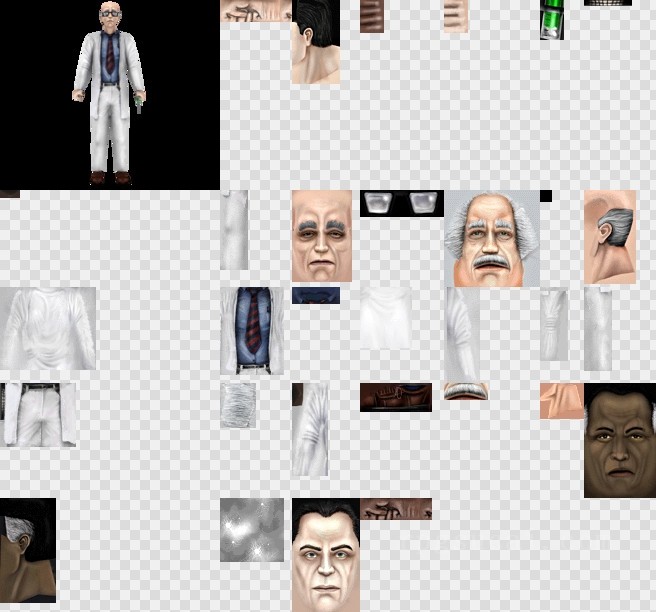Select the white-haired mustached face texture
656x612 pixels.
coord(491,239)
